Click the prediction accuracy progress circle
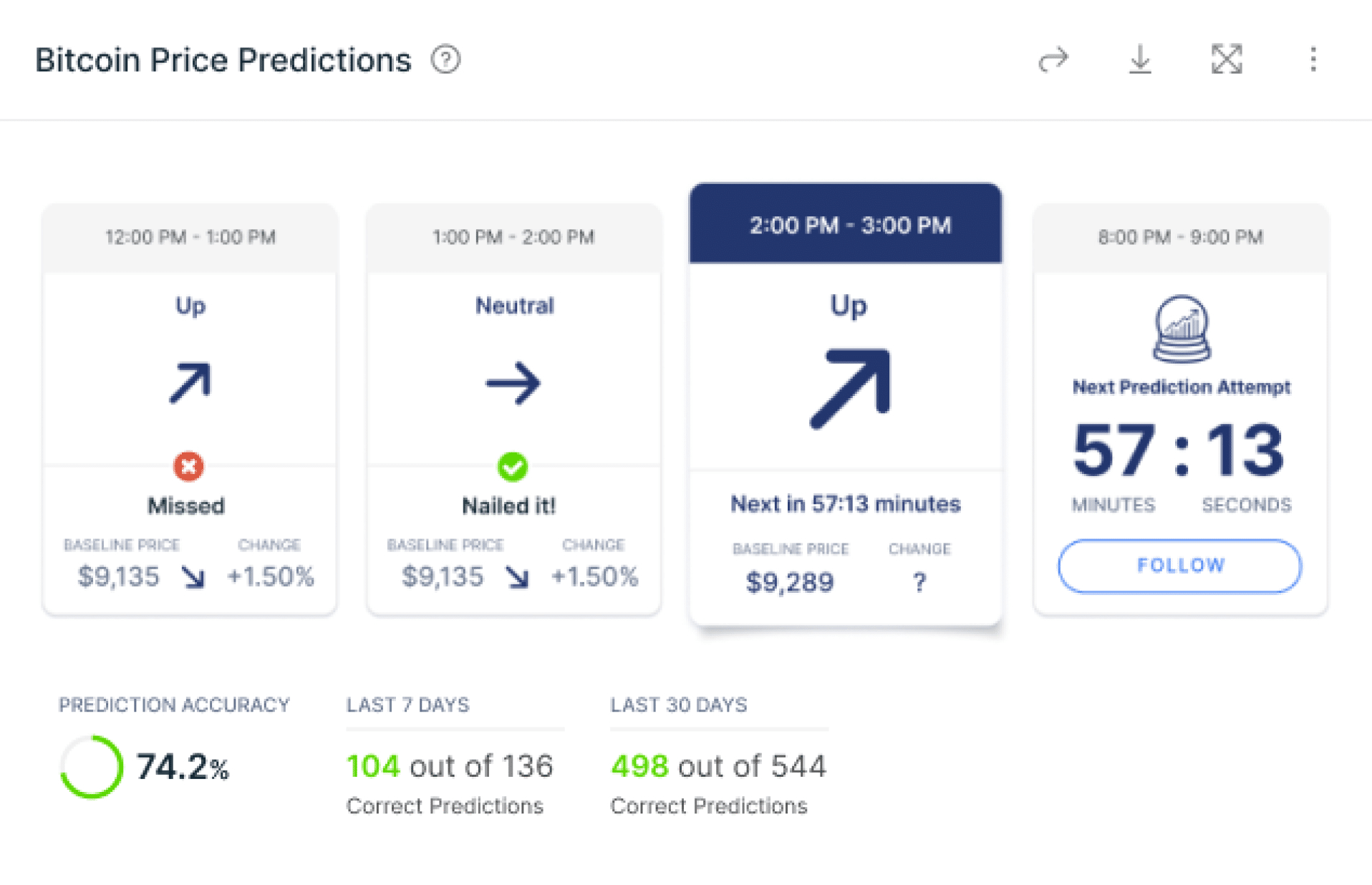Screen dimensions: 1372x885 (92, 767)
